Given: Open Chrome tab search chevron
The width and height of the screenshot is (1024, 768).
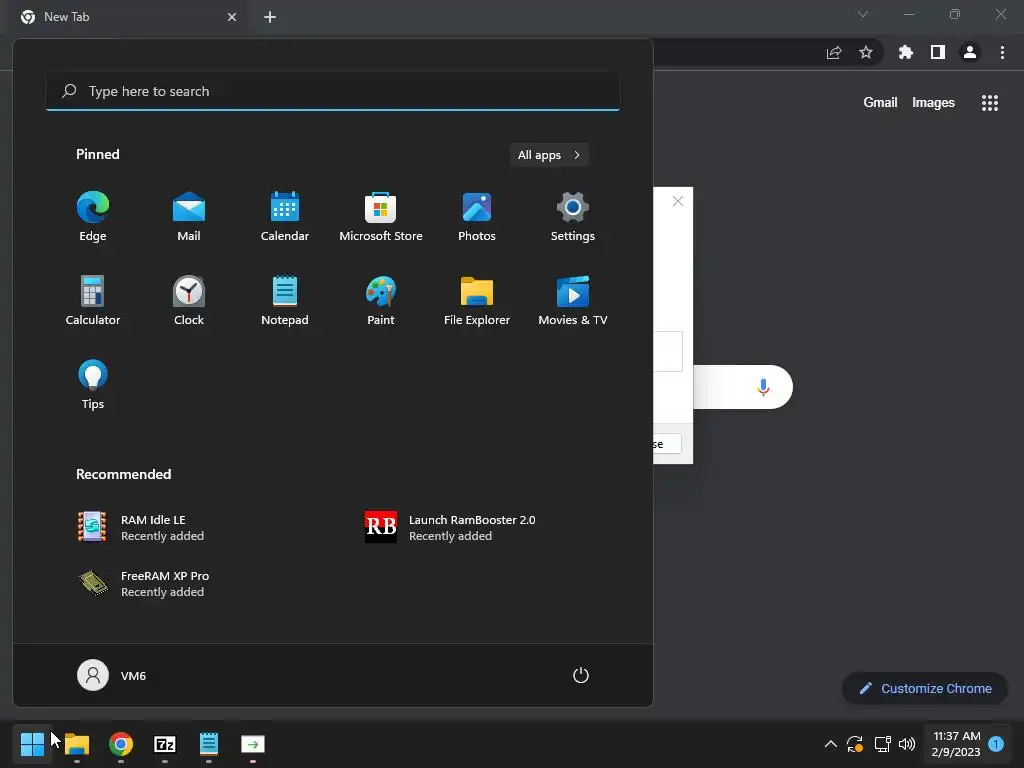Looking at the screenshot, I should (x=863, y=14).
